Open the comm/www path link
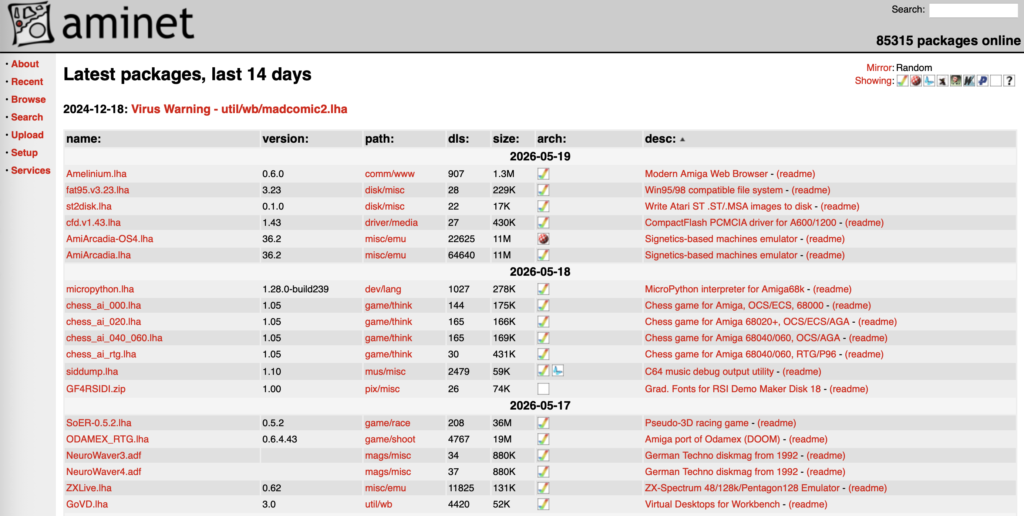The height and width of the screenshot is (516, 1024). [x=390, y=174]
